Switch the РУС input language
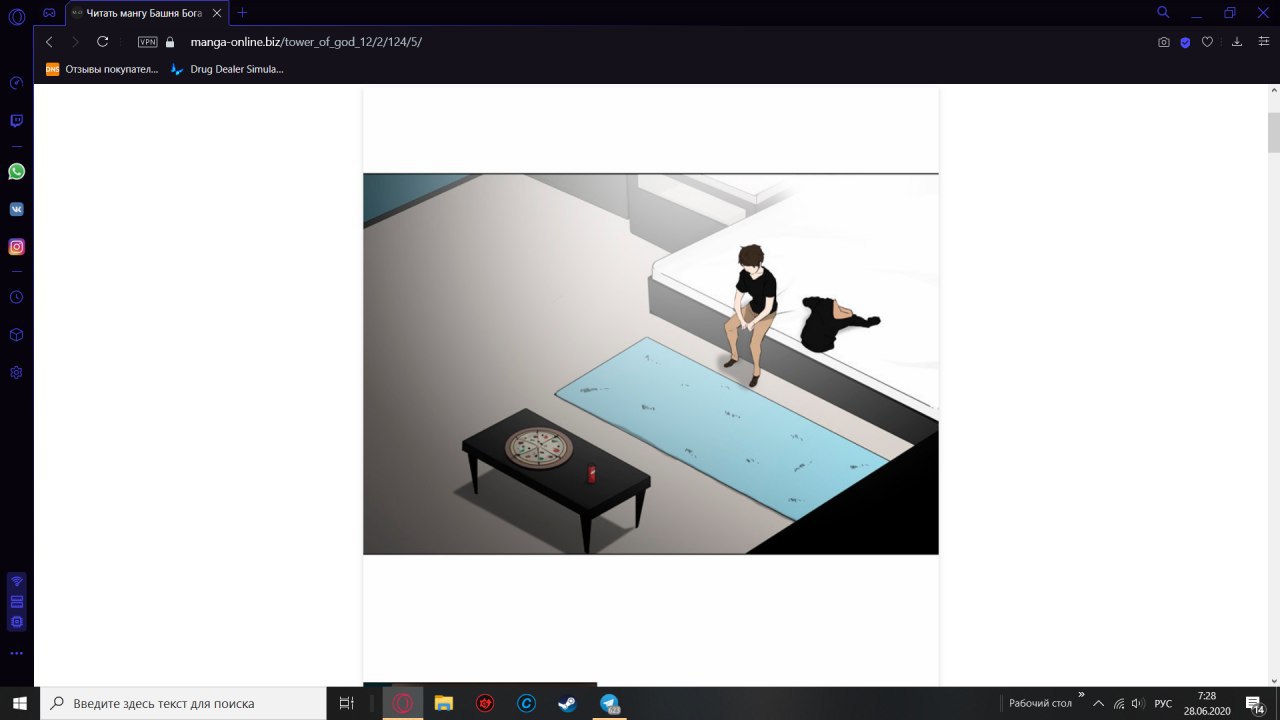The height and width of the screenshot is (720, 1280). pyautogui.click(x=1163, y=703)
